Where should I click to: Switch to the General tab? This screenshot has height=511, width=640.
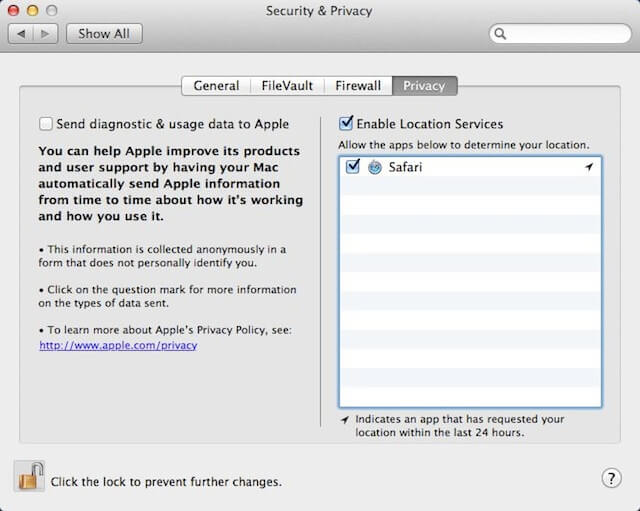[x=216, y=86]
